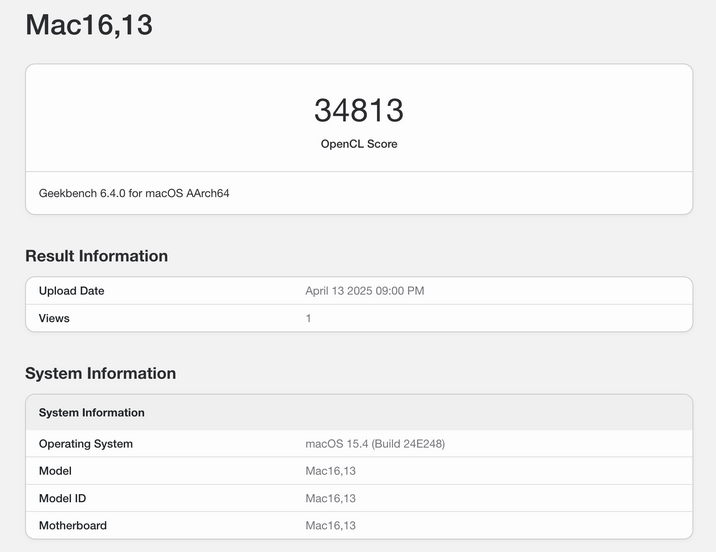Click the Mac16,13 page title
The height and width of the screenshot is (552, 716).
click(x=88, y=25)
